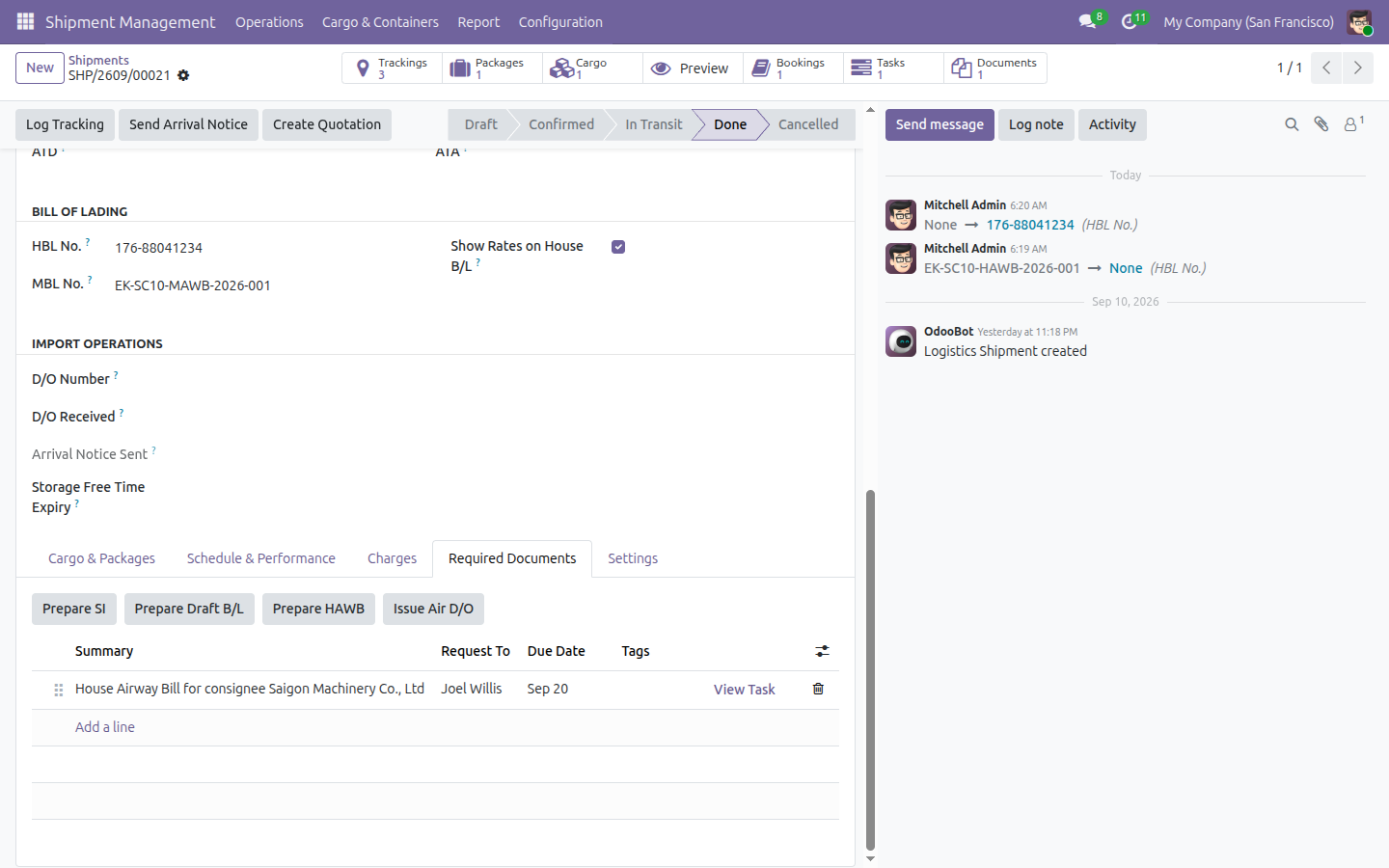Image resolution: width=1389 pixels, height=868 pixels.
Task: Open optional columns settings of documents list
Action: tap(822, 651)
